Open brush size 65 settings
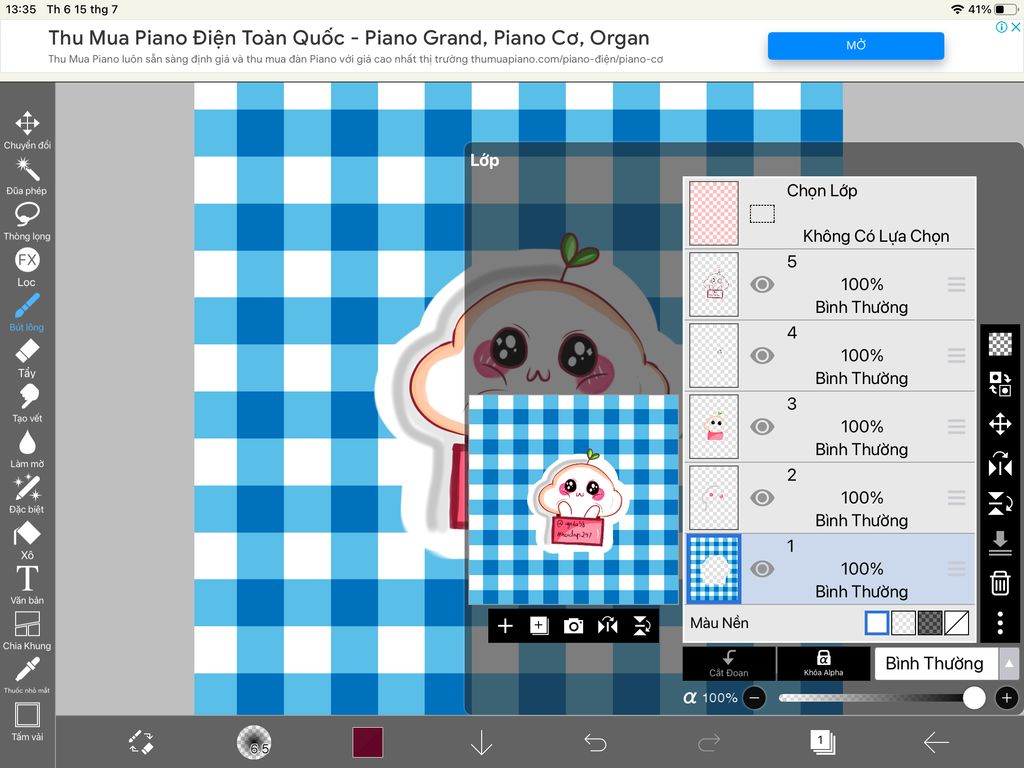This screenshot has height=768, width=1024. (x=253, y=743)
